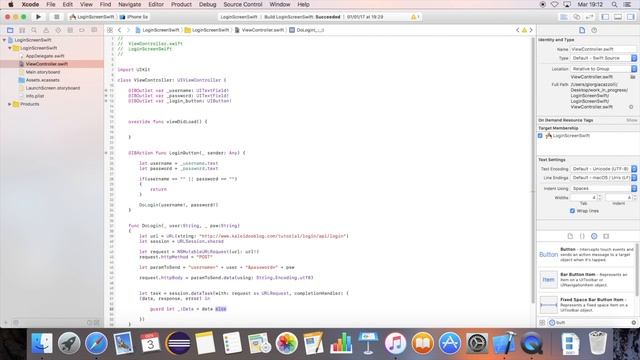Open the Test navigator tab

tap(58, 30)
